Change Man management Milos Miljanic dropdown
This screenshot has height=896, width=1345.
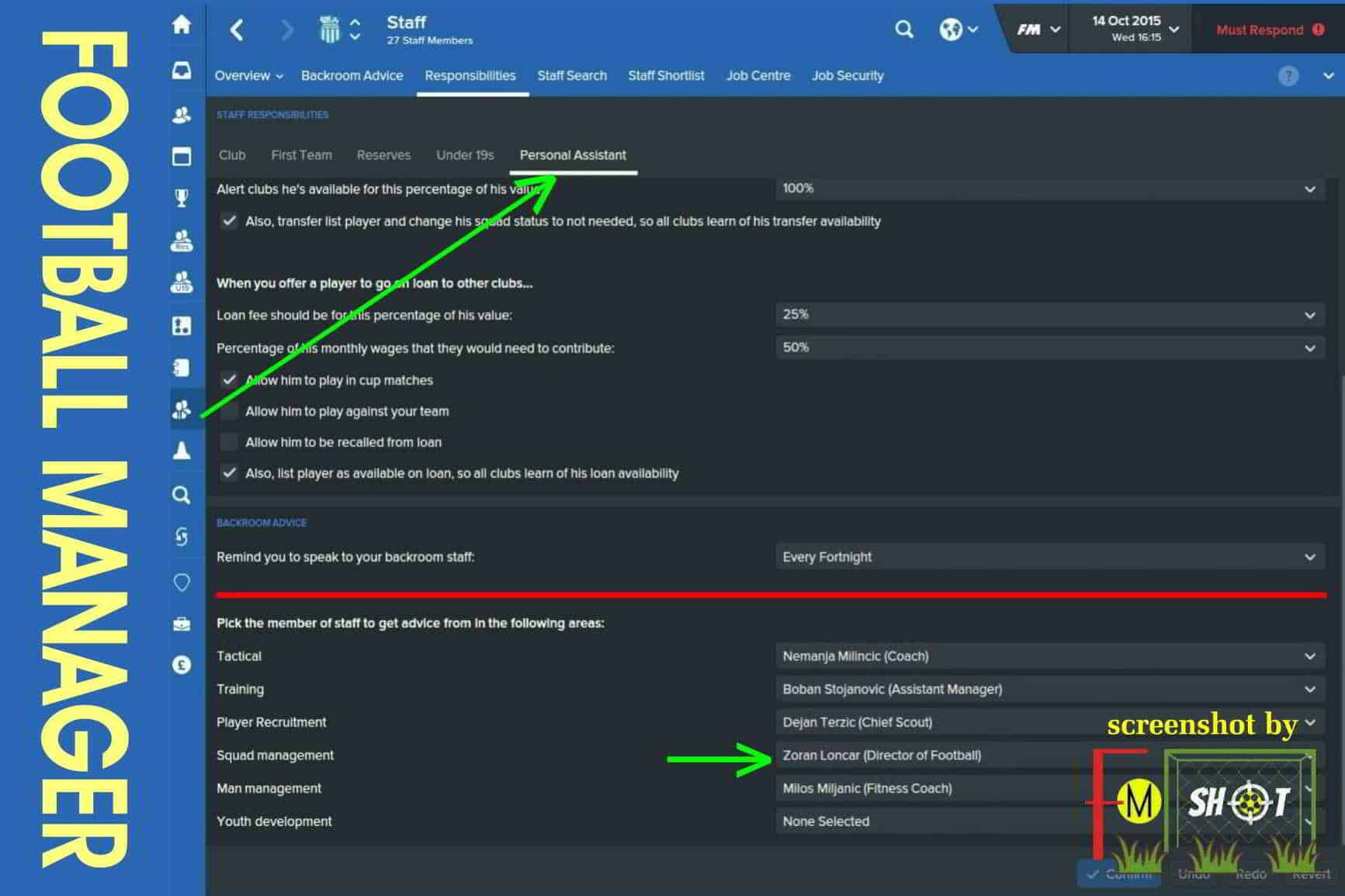click(1050, 788)
